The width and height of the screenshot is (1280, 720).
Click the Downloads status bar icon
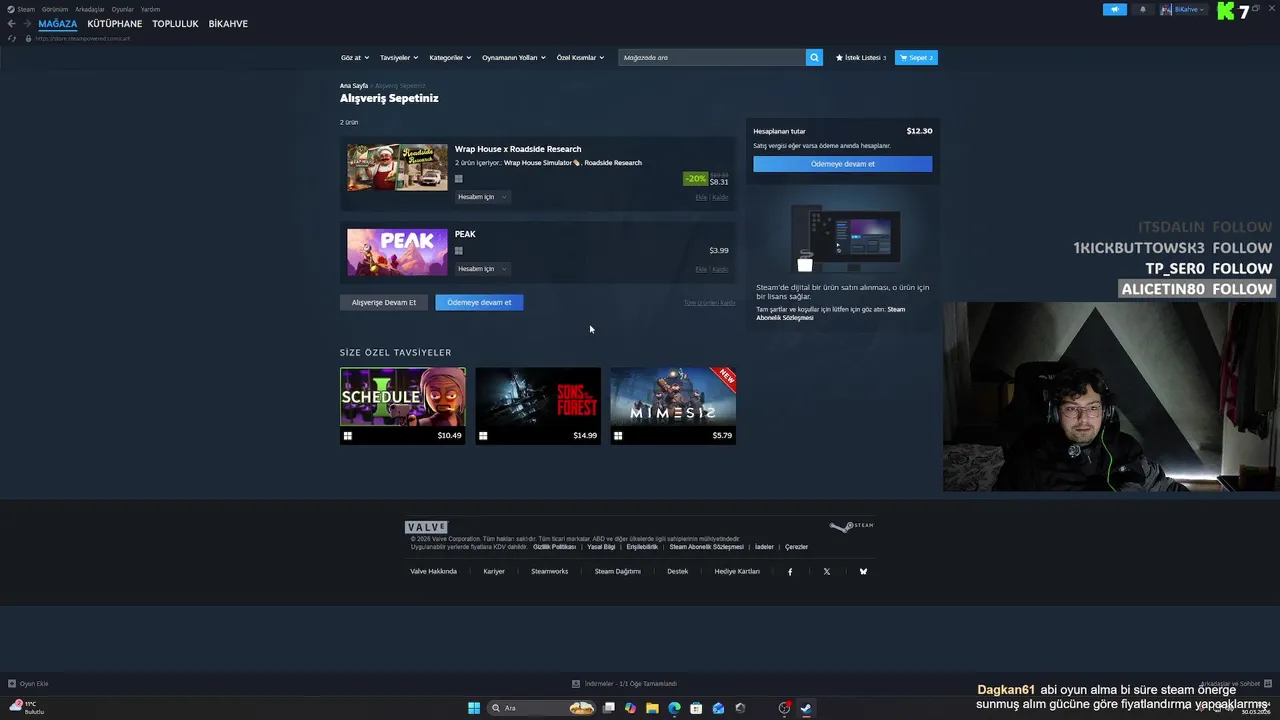(x=576, y=684)
